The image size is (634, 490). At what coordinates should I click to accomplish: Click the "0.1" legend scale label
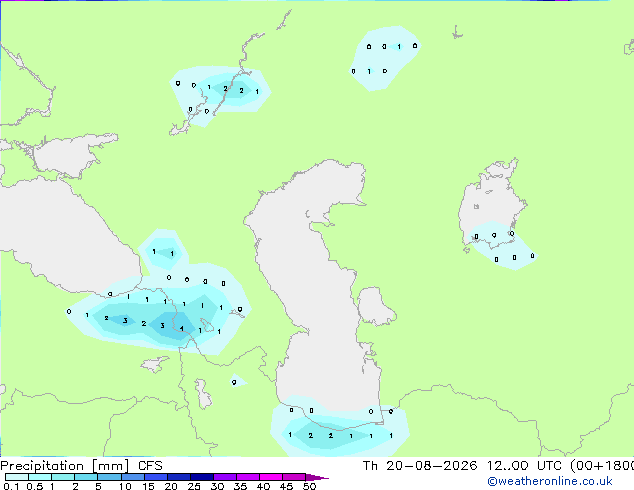11,486
